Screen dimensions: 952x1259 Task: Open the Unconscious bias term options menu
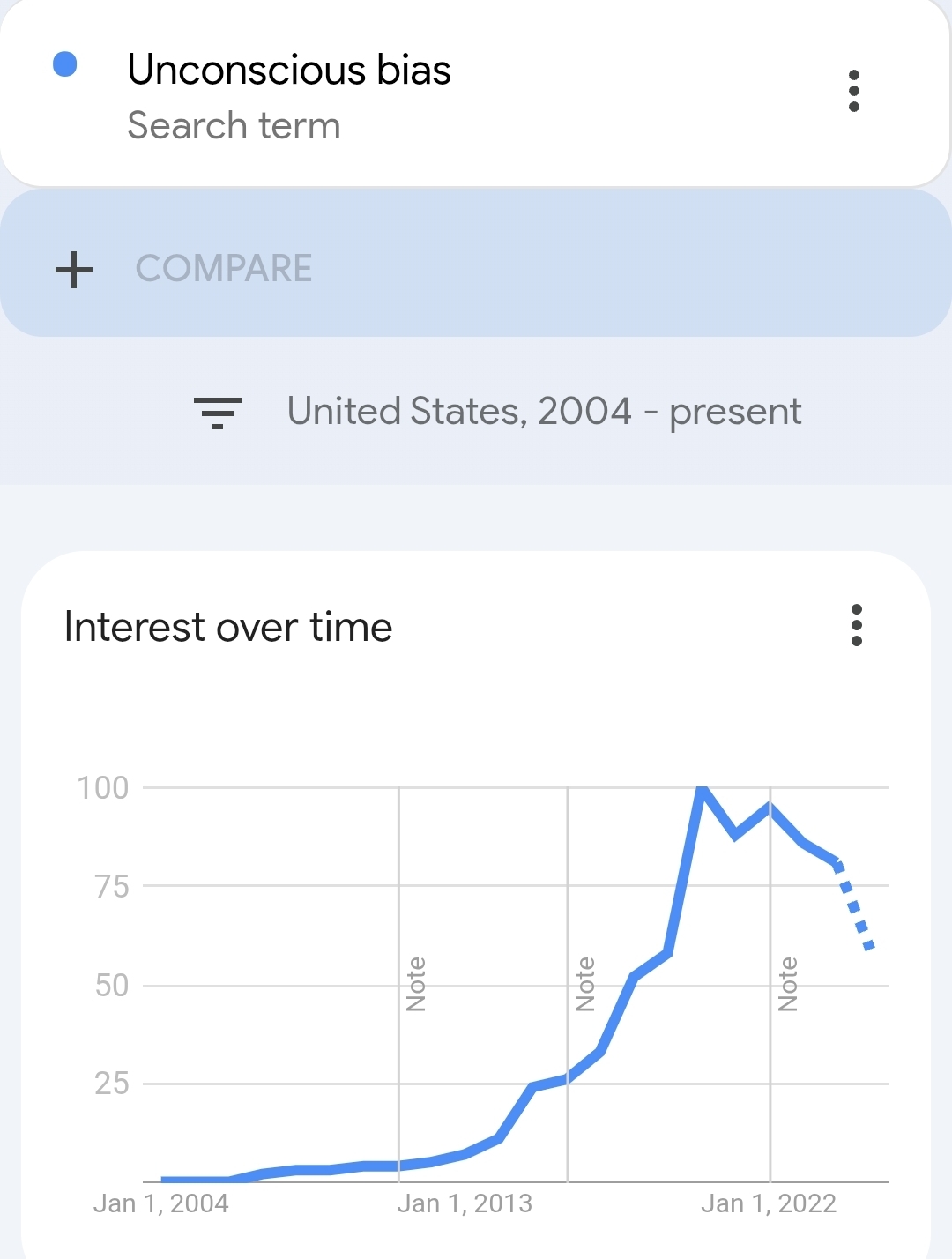853,91
